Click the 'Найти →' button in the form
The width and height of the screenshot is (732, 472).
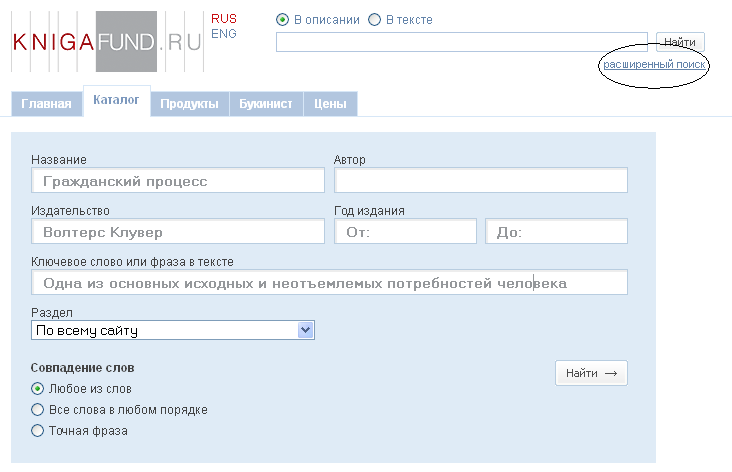[x=591, y=373]
